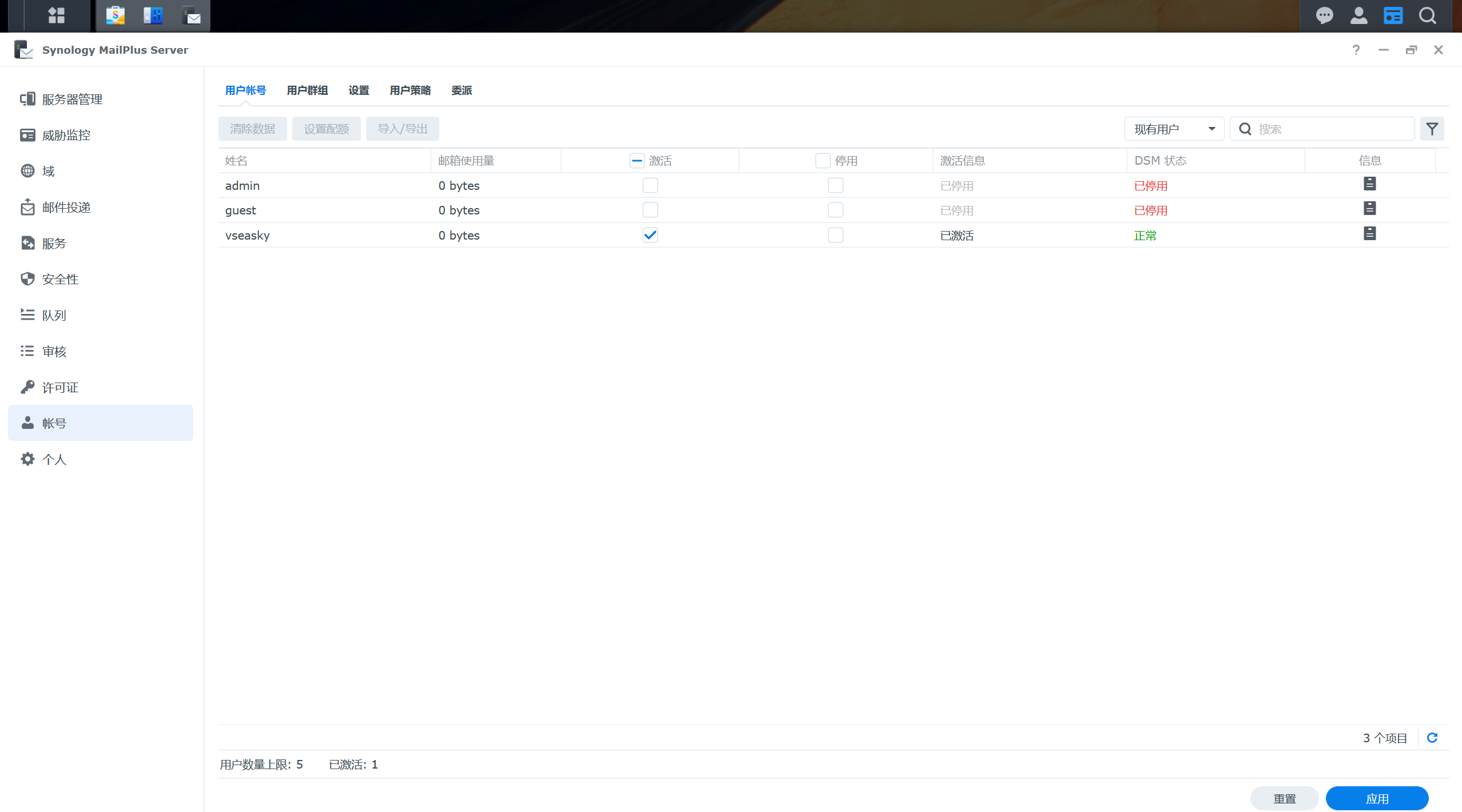Click the 搜索 input field
Screen dimensions: 1462x812
[x=1322, y=129]
